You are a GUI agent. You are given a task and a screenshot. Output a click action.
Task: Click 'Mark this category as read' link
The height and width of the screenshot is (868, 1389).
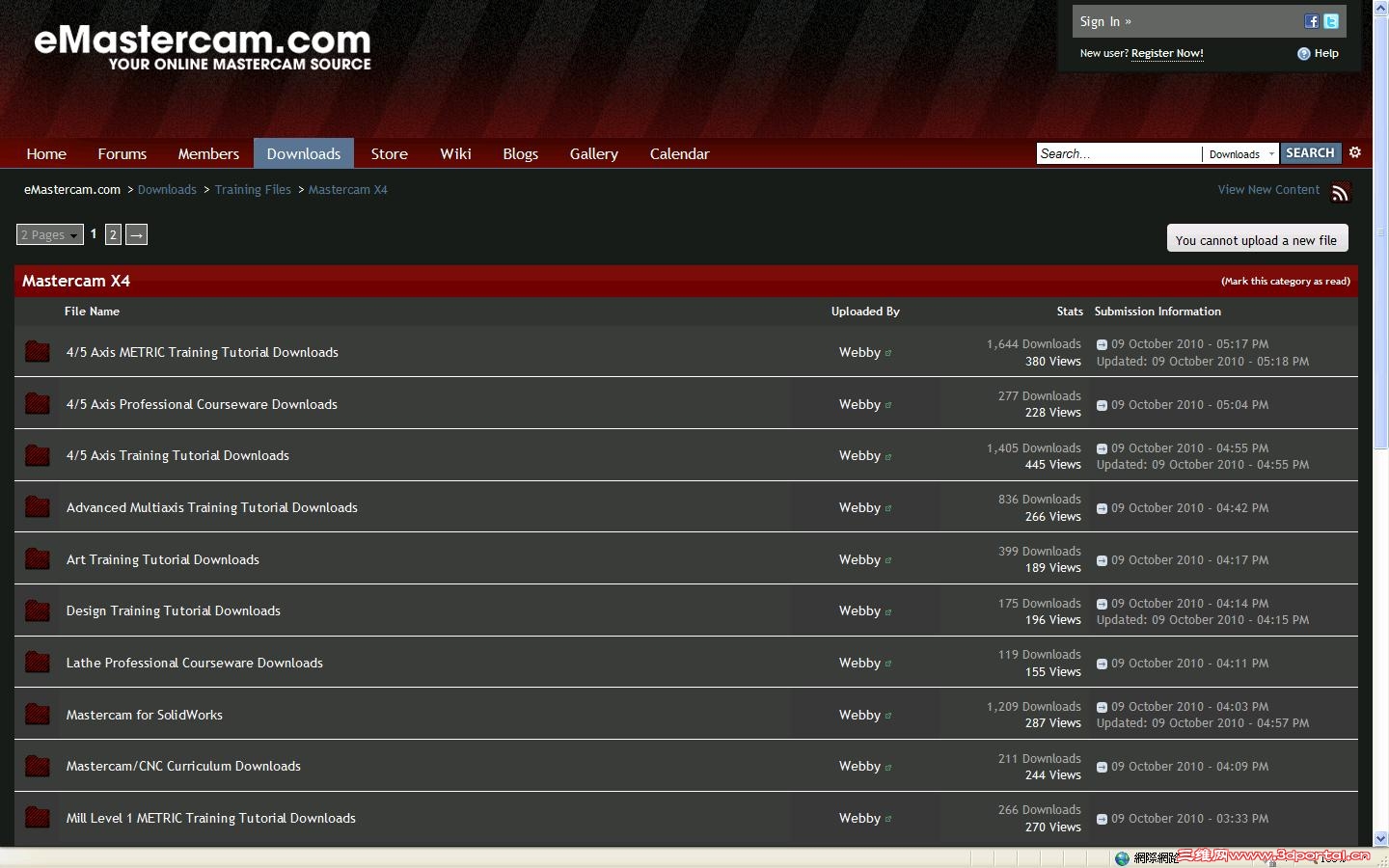(x=1286, y=282)
